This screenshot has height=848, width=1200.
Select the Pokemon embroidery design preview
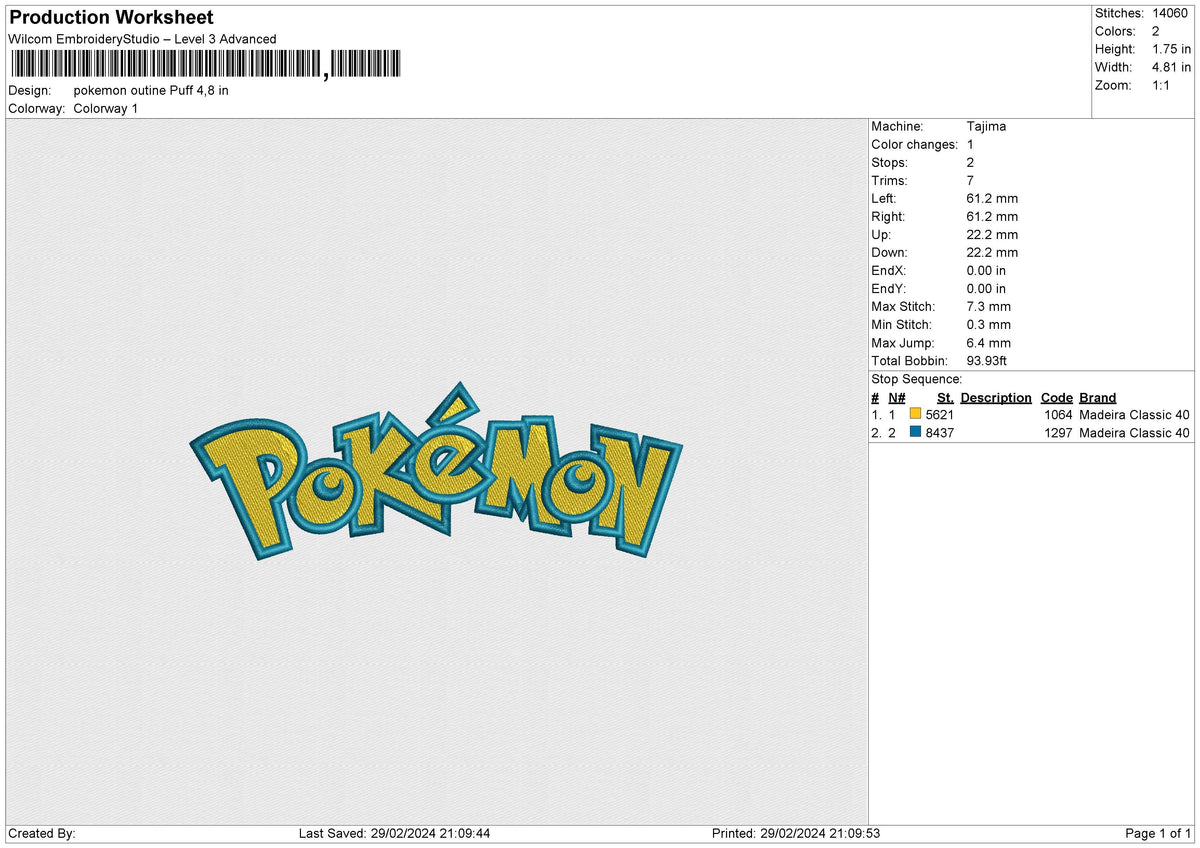[x=436, y=471]
